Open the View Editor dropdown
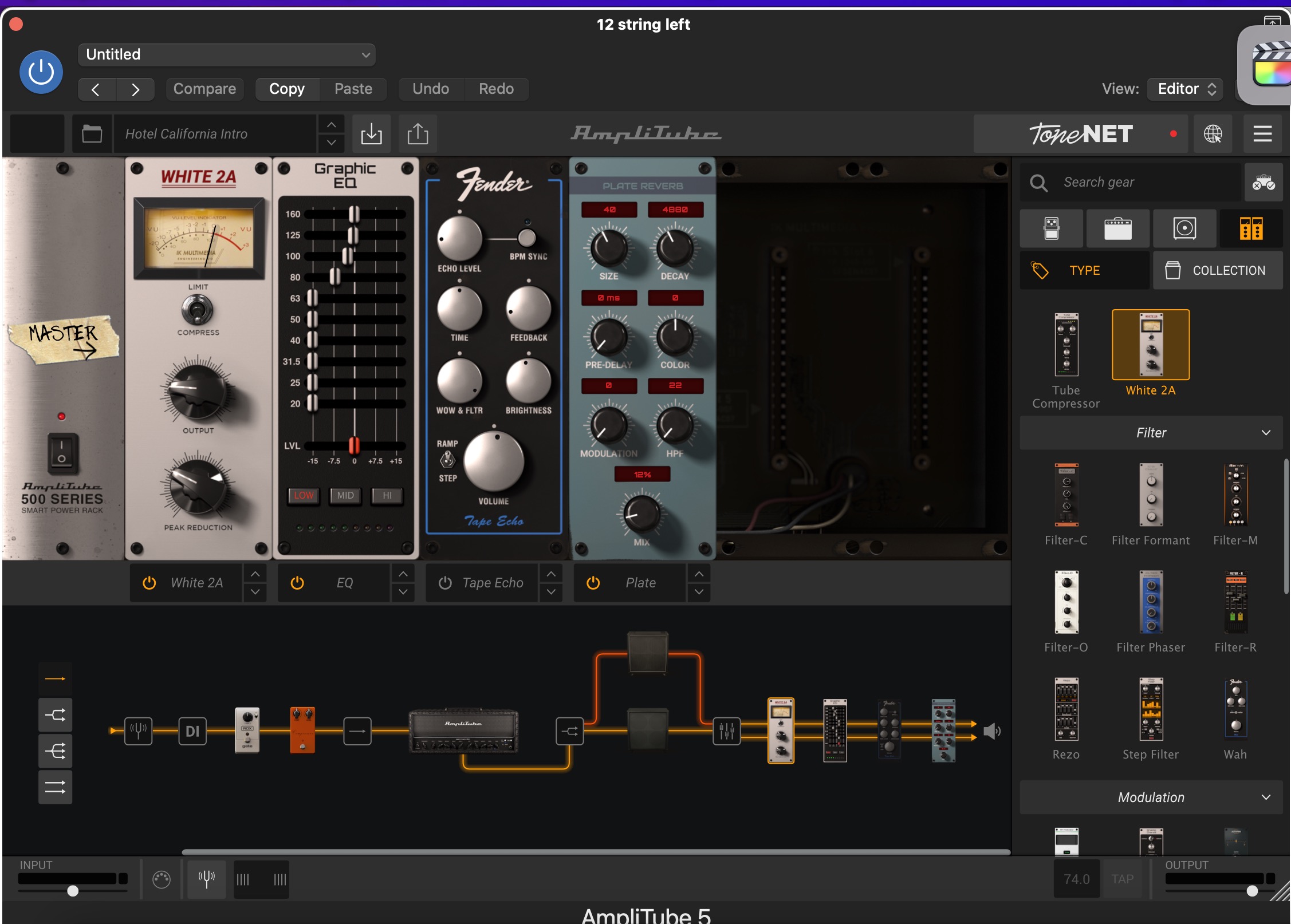The width and height of the screenshot is (1291, 924). click(1186, 89)
